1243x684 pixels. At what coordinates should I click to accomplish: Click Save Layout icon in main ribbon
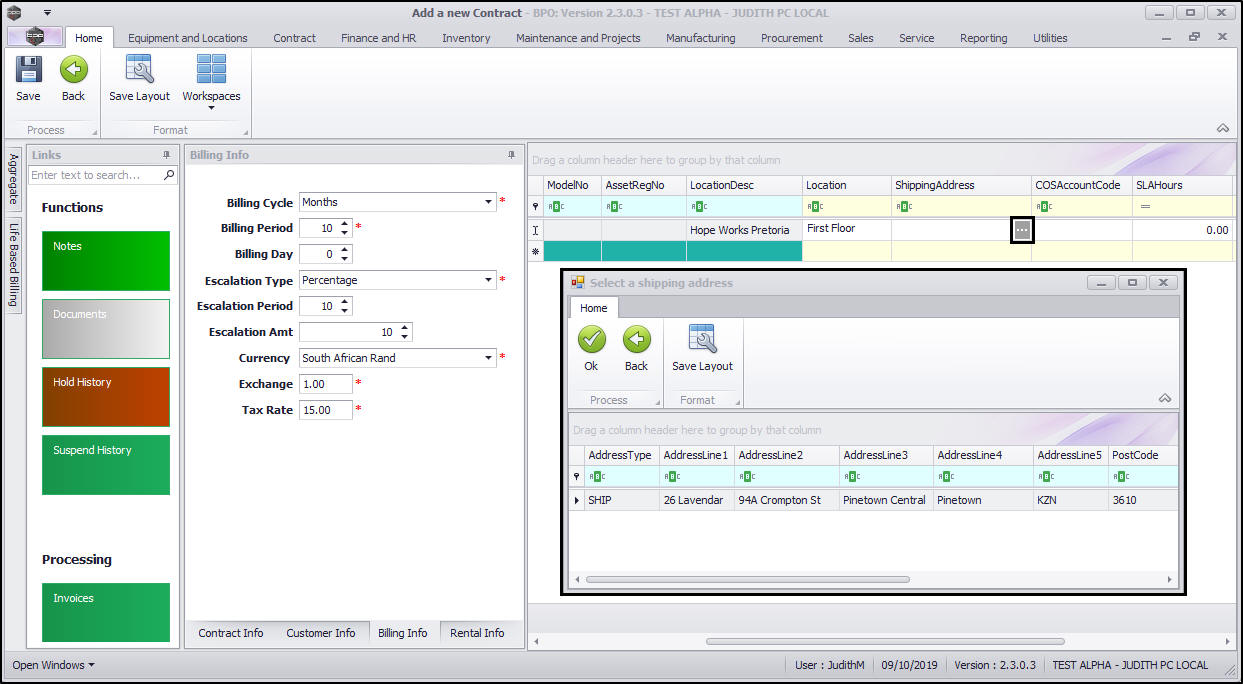point(139,70)
